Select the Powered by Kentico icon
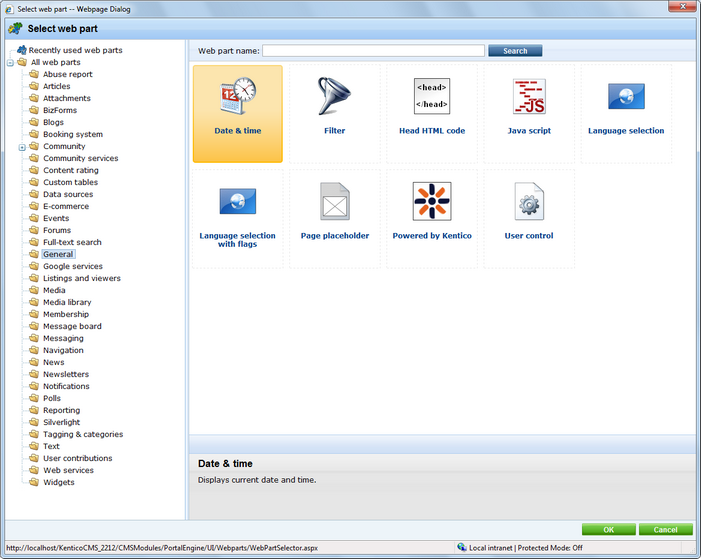The image size is (701, 559). (431, 201)
